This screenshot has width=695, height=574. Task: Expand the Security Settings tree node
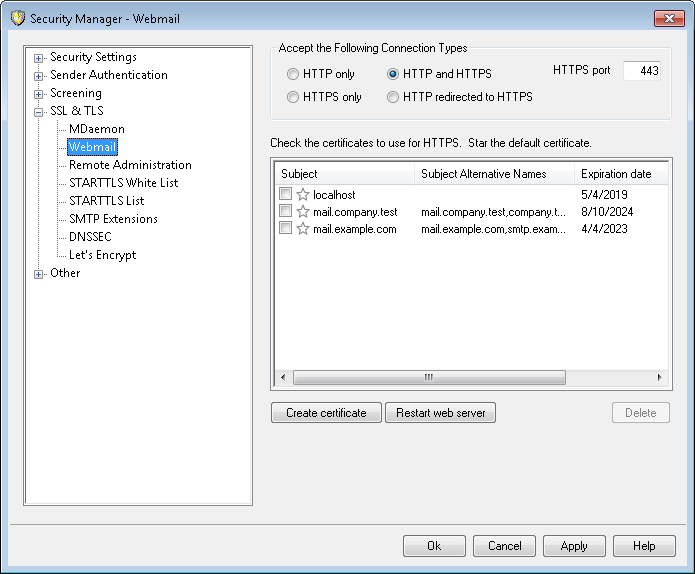[39, 58]
